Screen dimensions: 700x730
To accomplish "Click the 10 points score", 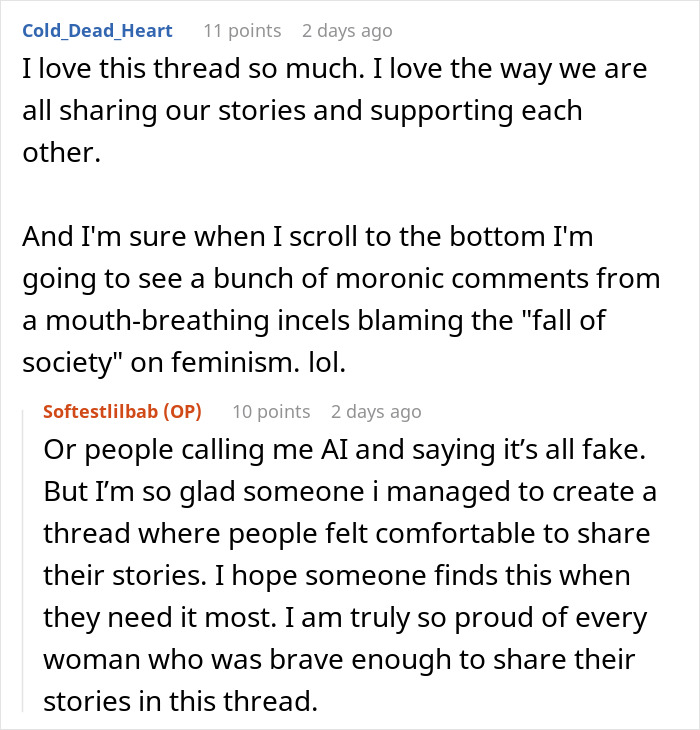I will pyautogui.click(x=271, y=412).
